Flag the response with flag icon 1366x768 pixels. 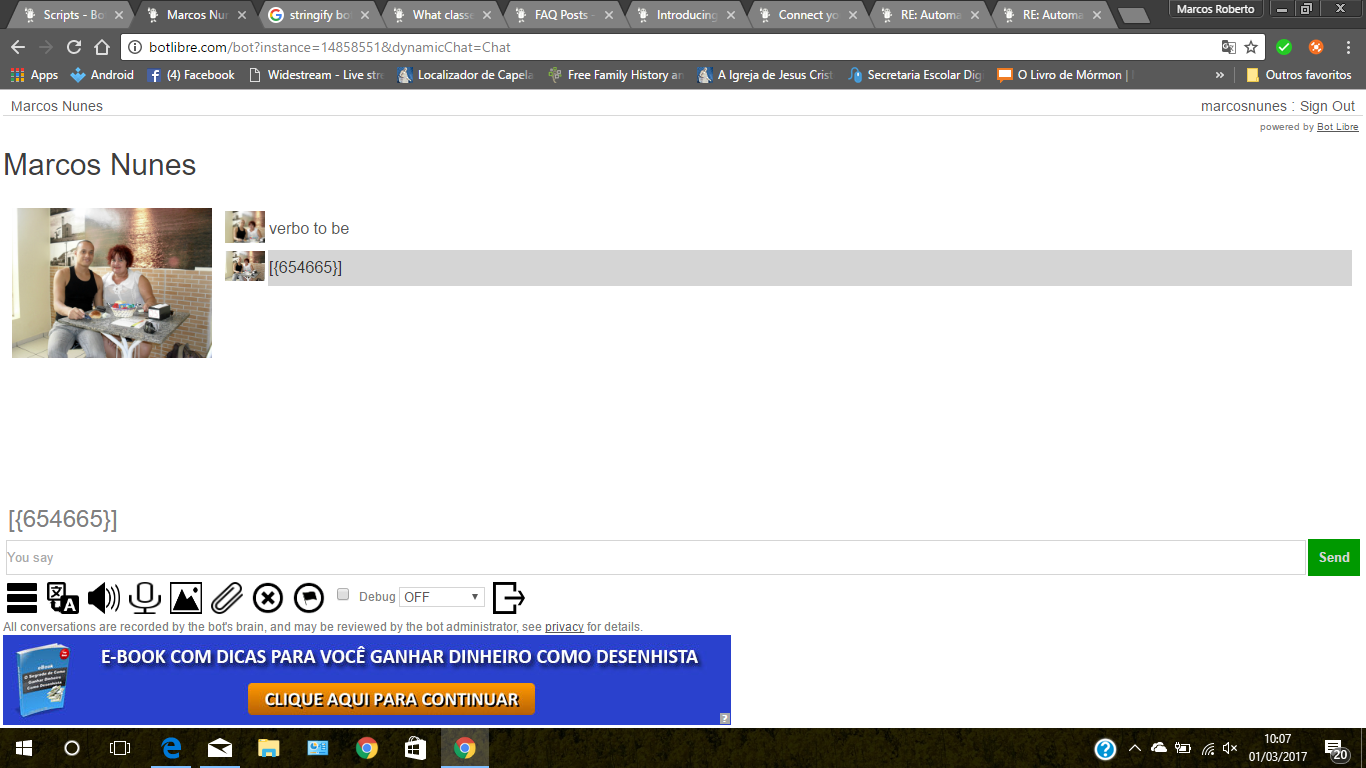point(309,597)
